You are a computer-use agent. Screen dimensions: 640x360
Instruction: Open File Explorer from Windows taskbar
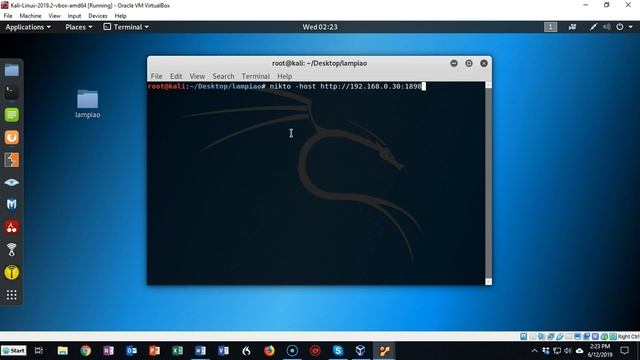[x=62, y=351]
